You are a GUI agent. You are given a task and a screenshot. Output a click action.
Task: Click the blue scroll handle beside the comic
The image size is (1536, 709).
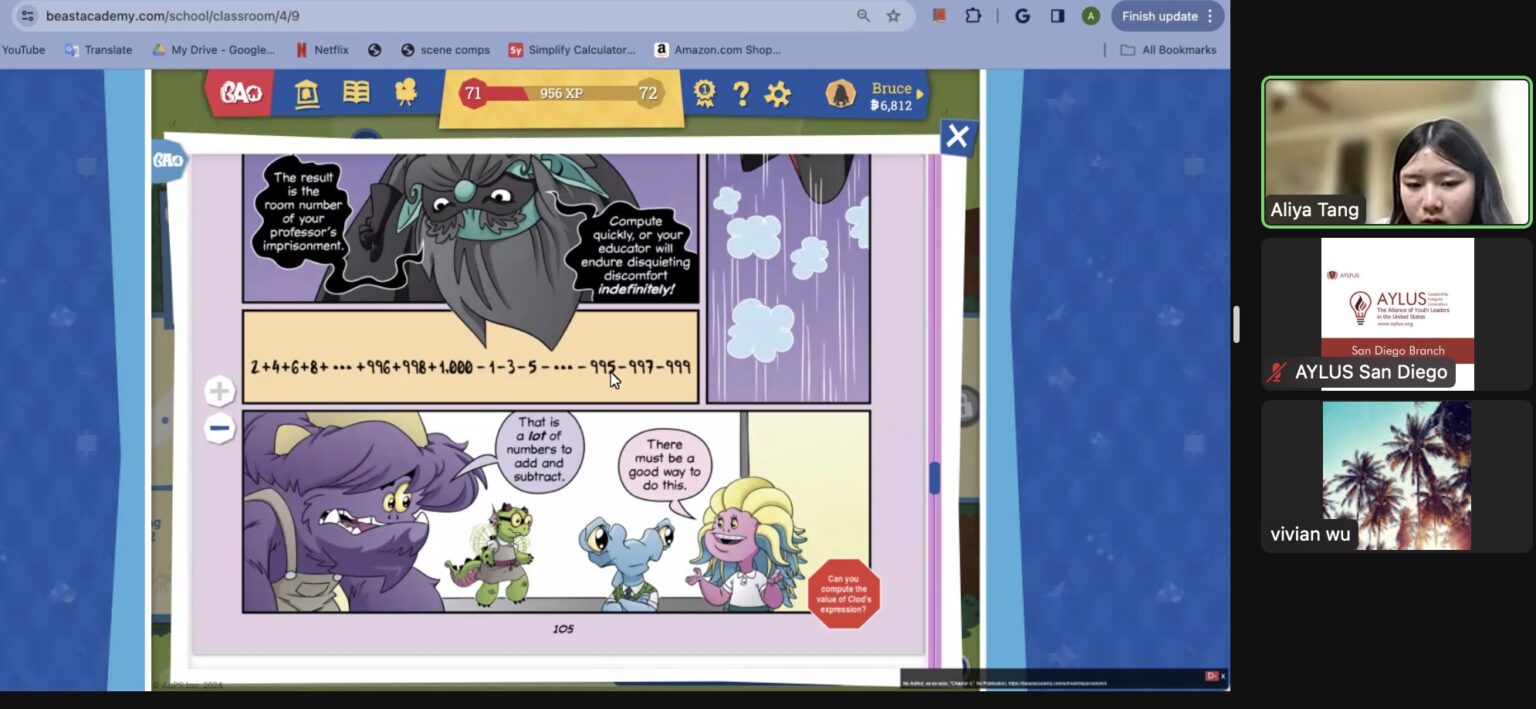(934, 478)
